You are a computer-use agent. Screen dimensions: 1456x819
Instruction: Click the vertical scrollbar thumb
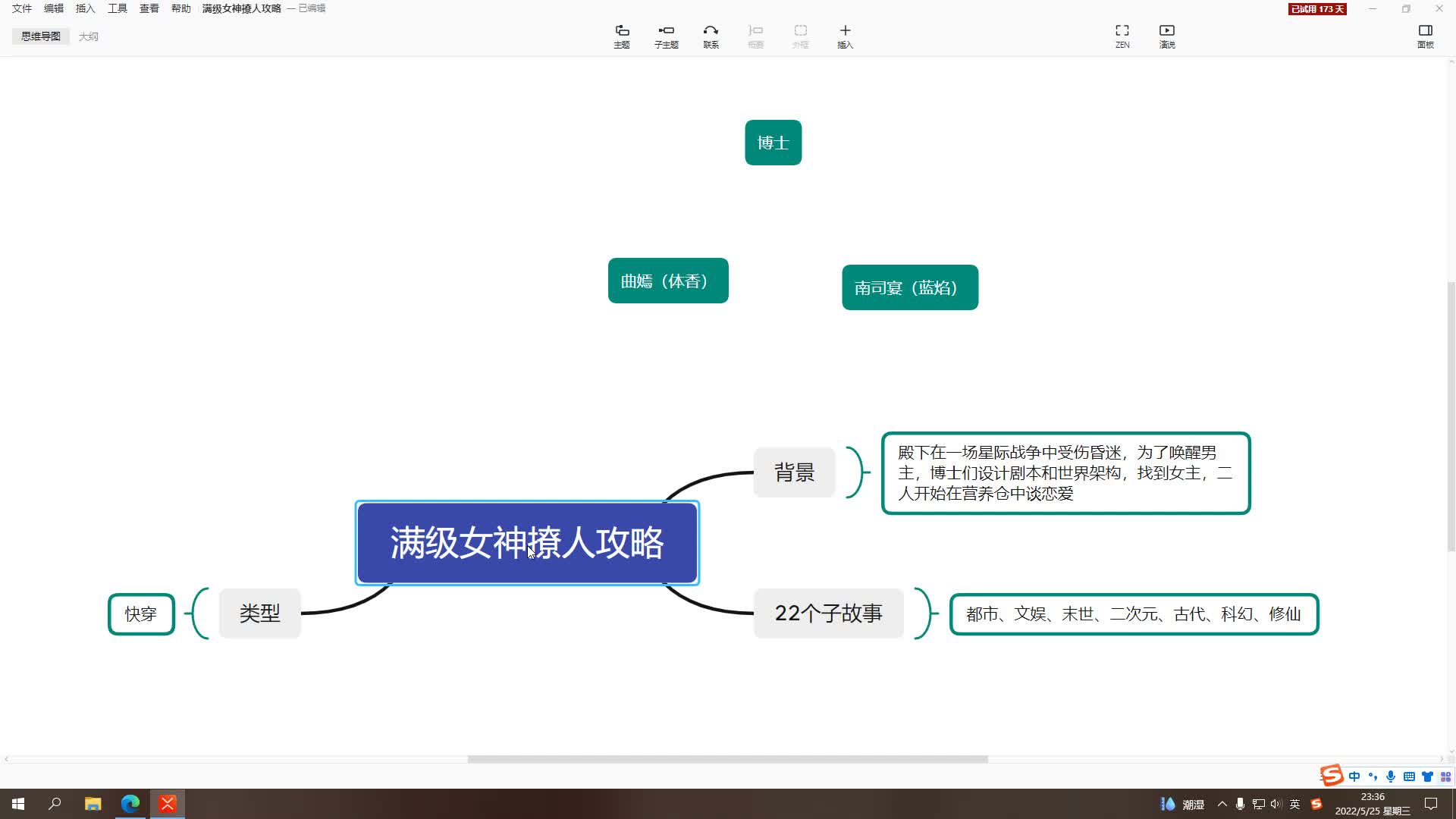click(x=1451, y=417)
